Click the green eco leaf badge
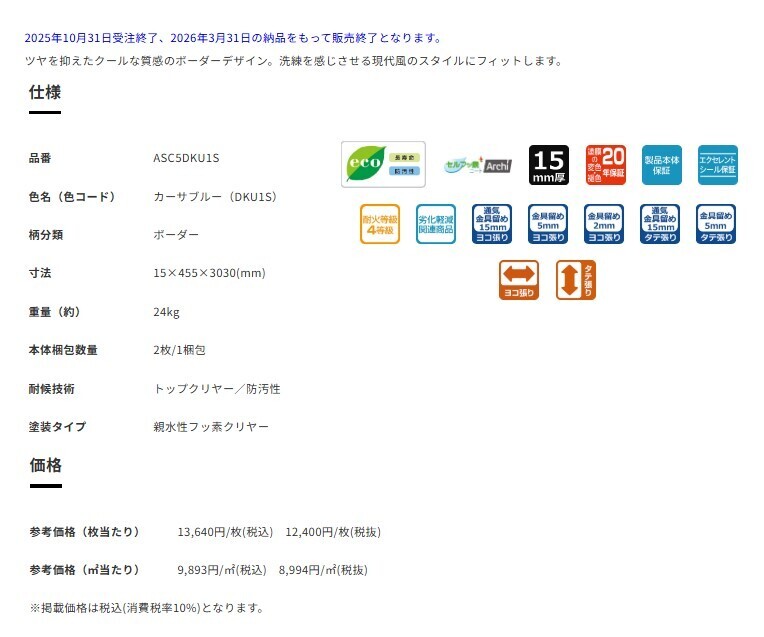The height and width of the screenshot is (637, 764). 383,164
